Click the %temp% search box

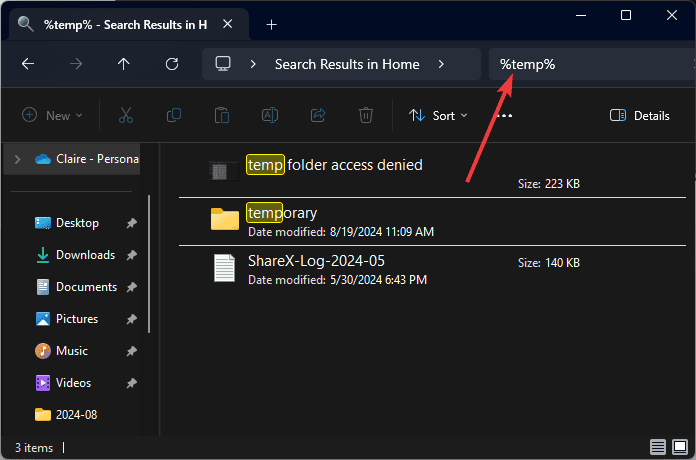pyautogui.click(x=590, y=63)
